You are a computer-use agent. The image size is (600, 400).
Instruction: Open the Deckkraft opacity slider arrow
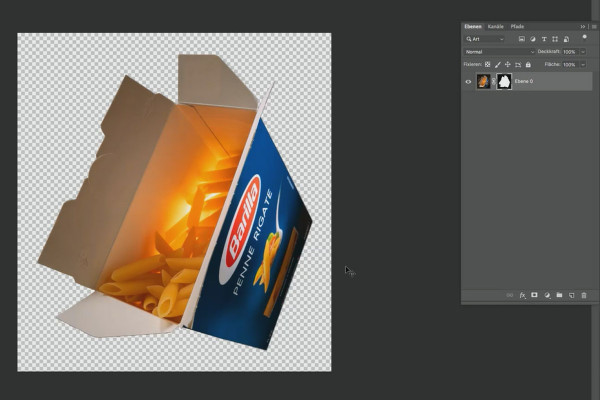[583, 52]
